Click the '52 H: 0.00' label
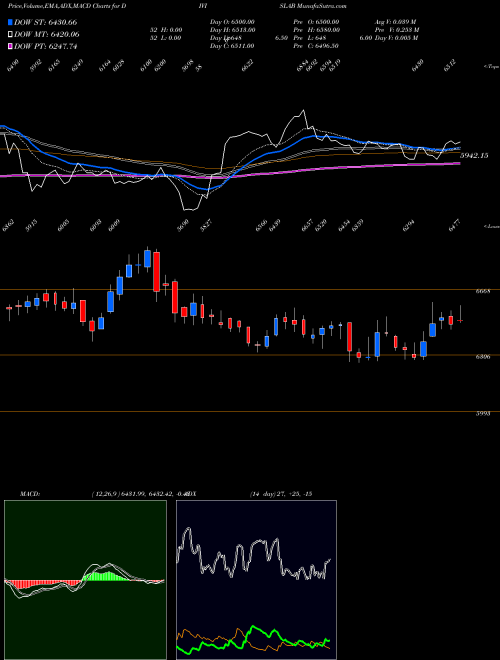This screenshot has height=660, width=500. tap(166, 30)
